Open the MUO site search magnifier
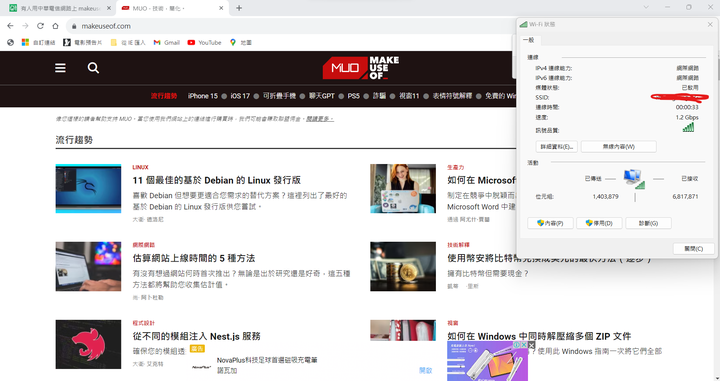 (93, 68)
